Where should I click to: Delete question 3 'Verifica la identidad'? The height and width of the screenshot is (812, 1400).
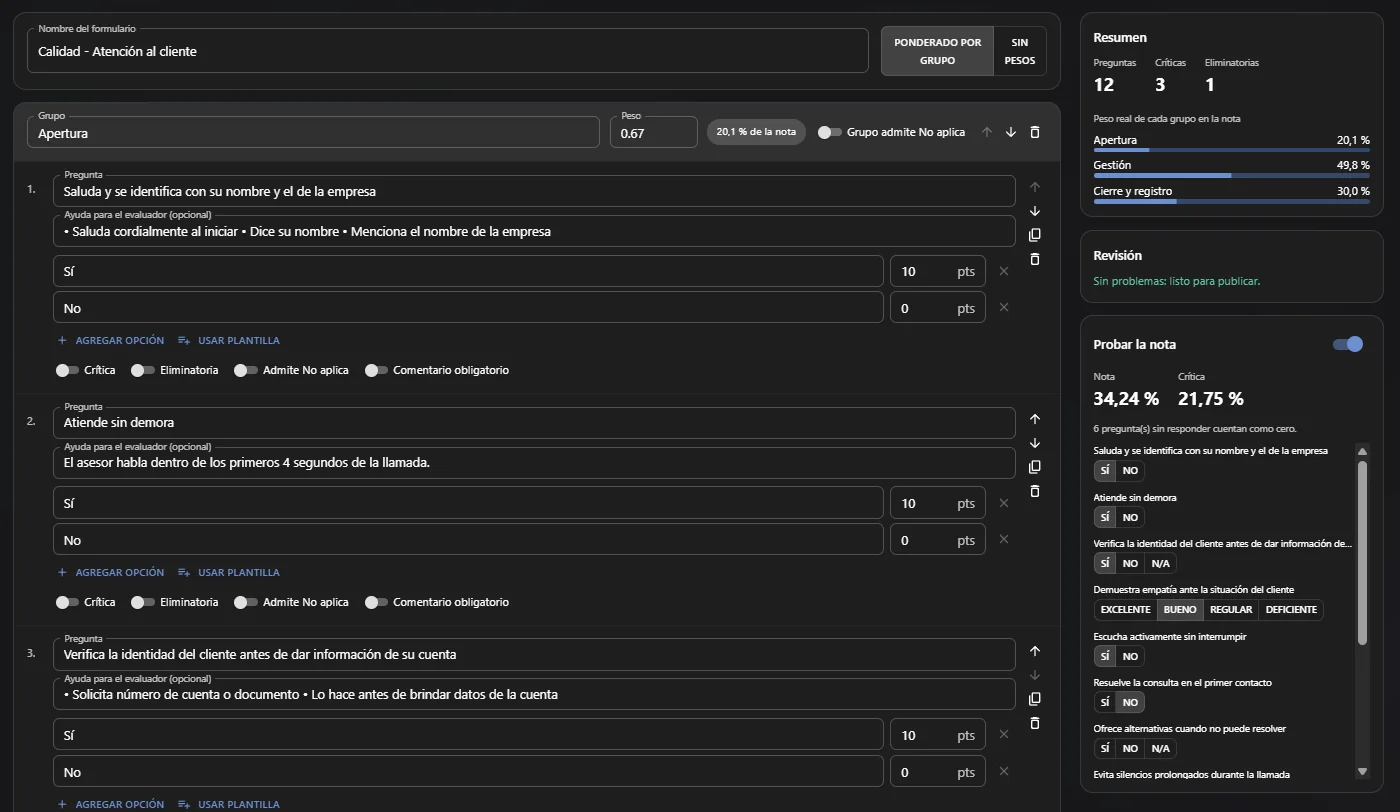[1035, 723]
